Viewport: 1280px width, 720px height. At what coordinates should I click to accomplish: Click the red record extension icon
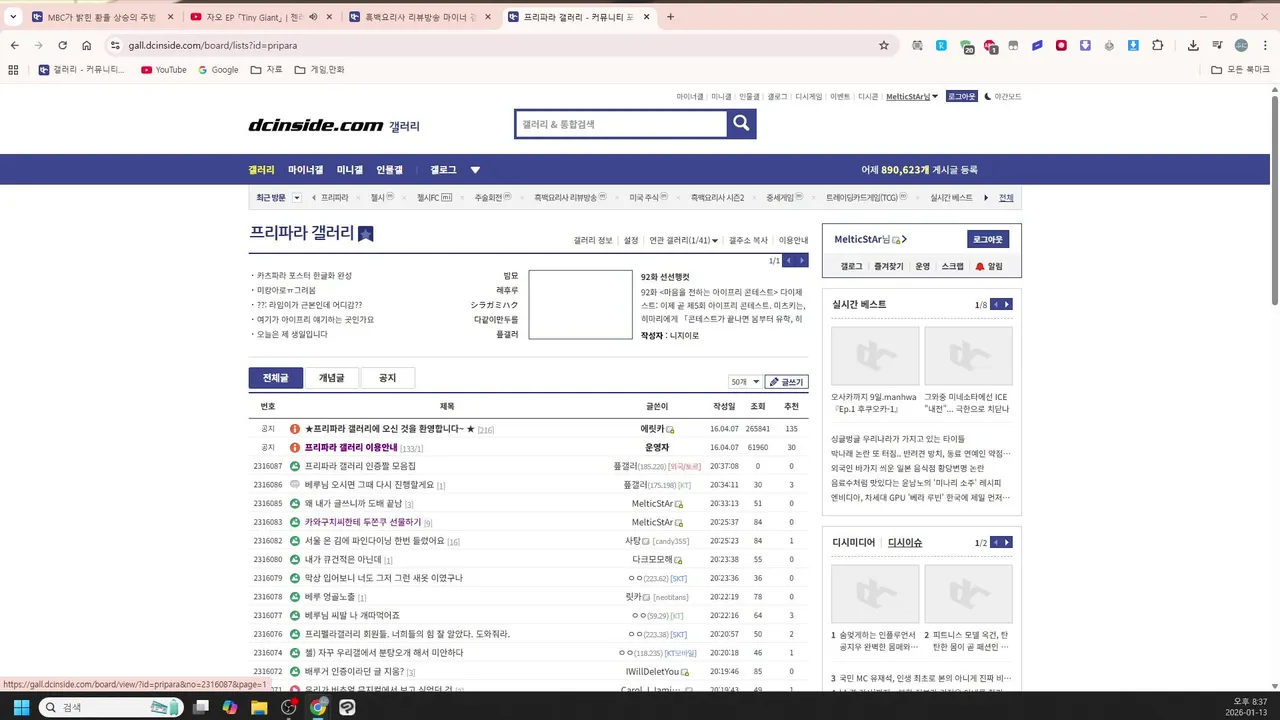click(1061, 45)
